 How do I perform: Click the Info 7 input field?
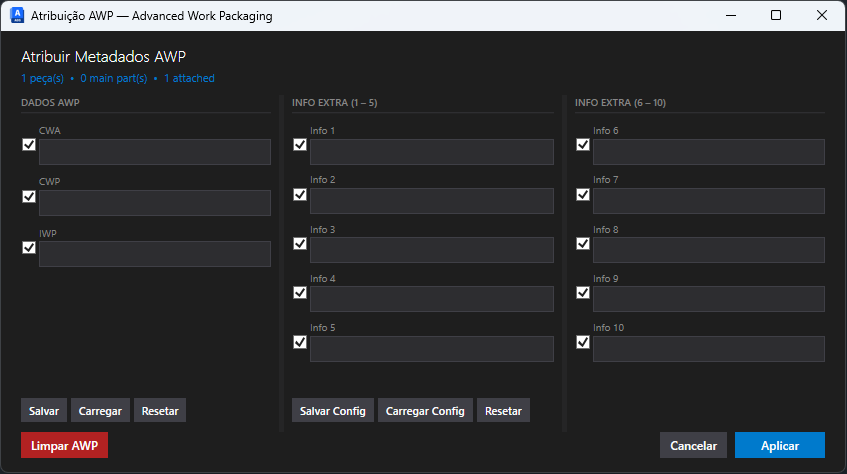click(709, 201)
